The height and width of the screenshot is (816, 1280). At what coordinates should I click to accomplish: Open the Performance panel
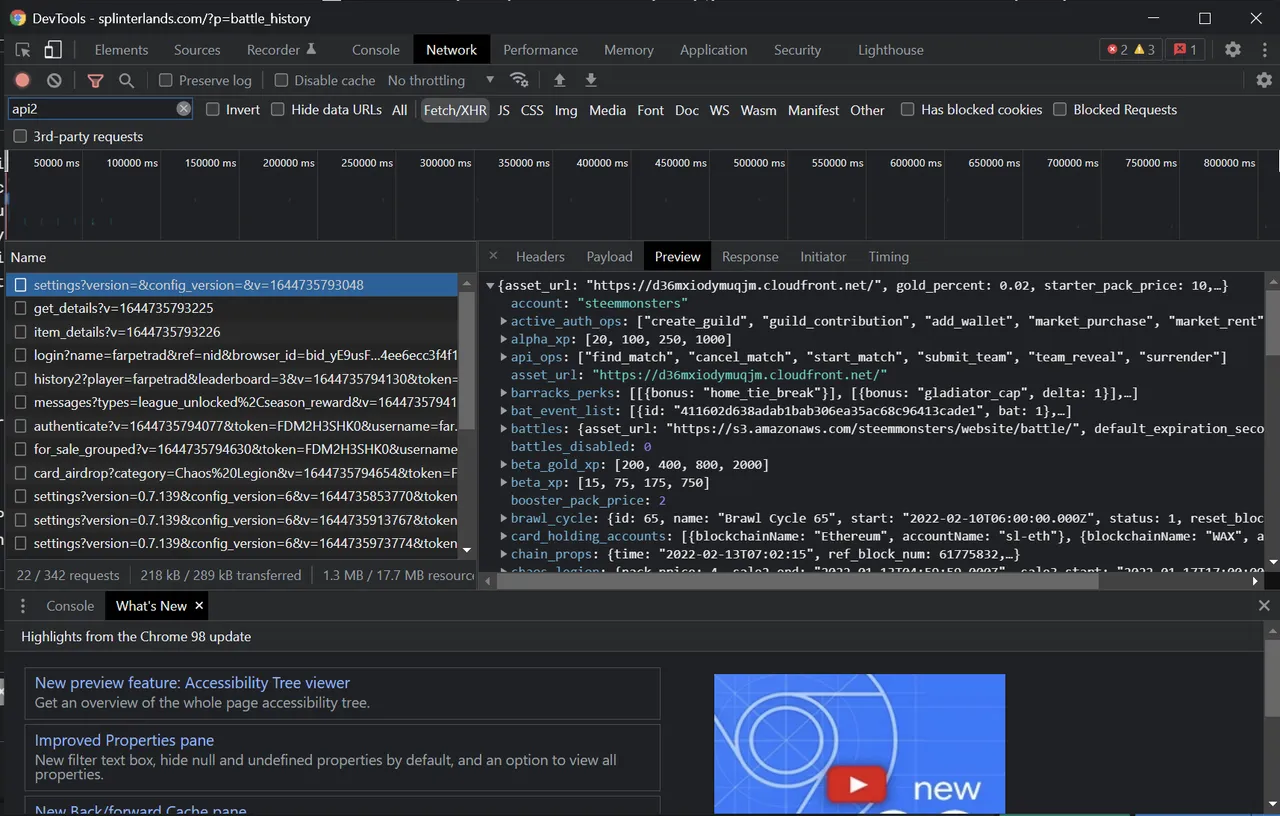540,49
